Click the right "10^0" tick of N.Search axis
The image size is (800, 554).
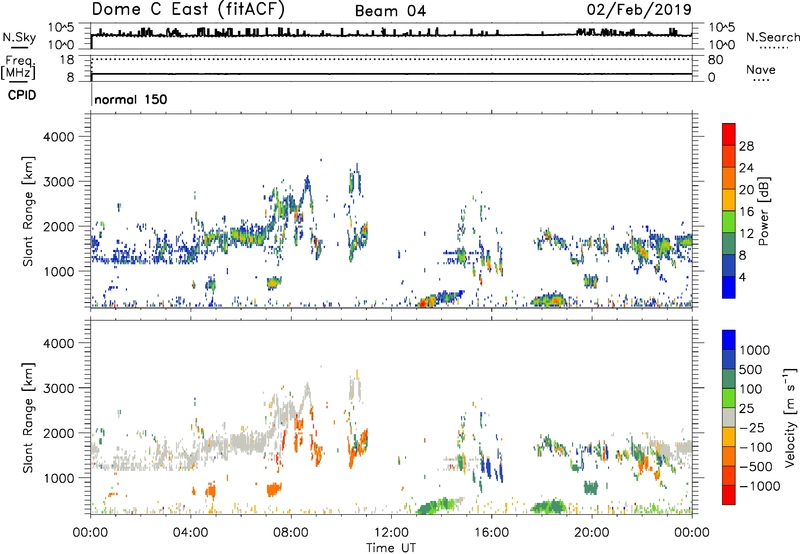coord(721,45)
